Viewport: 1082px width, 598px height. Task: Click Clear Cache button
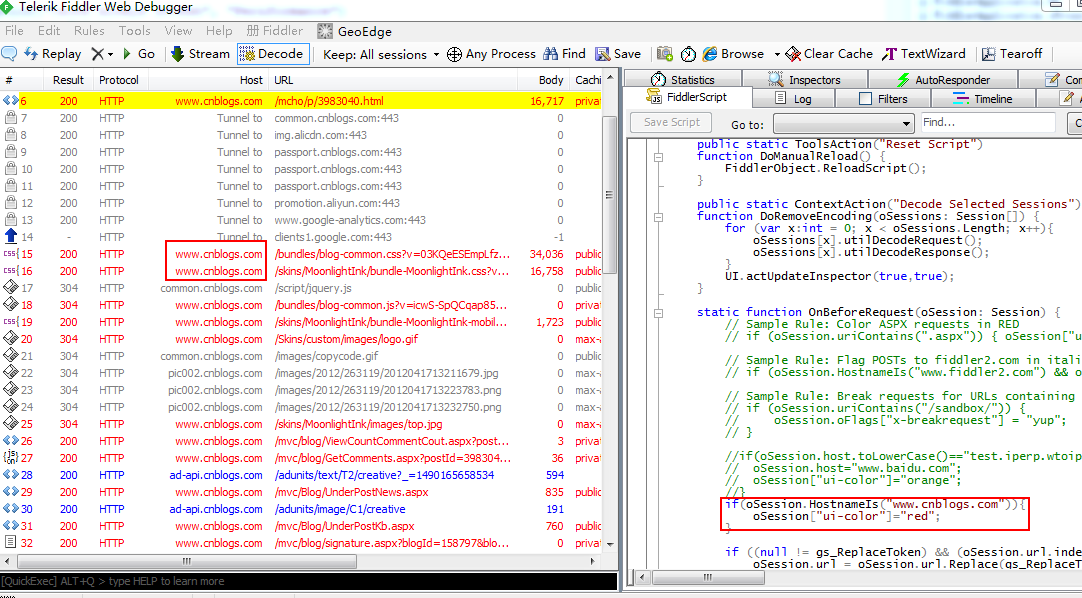[829, 54]
